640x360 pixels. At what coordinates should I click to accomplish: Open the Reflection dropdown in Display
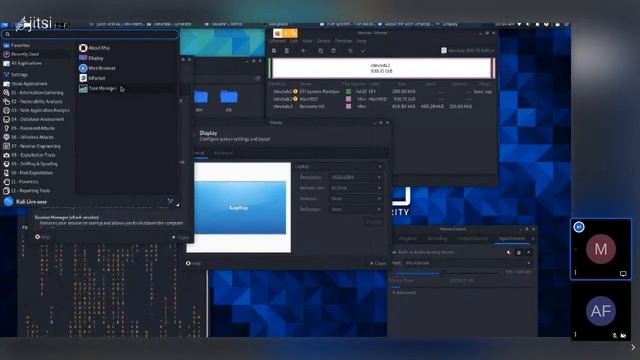point(356,209)
